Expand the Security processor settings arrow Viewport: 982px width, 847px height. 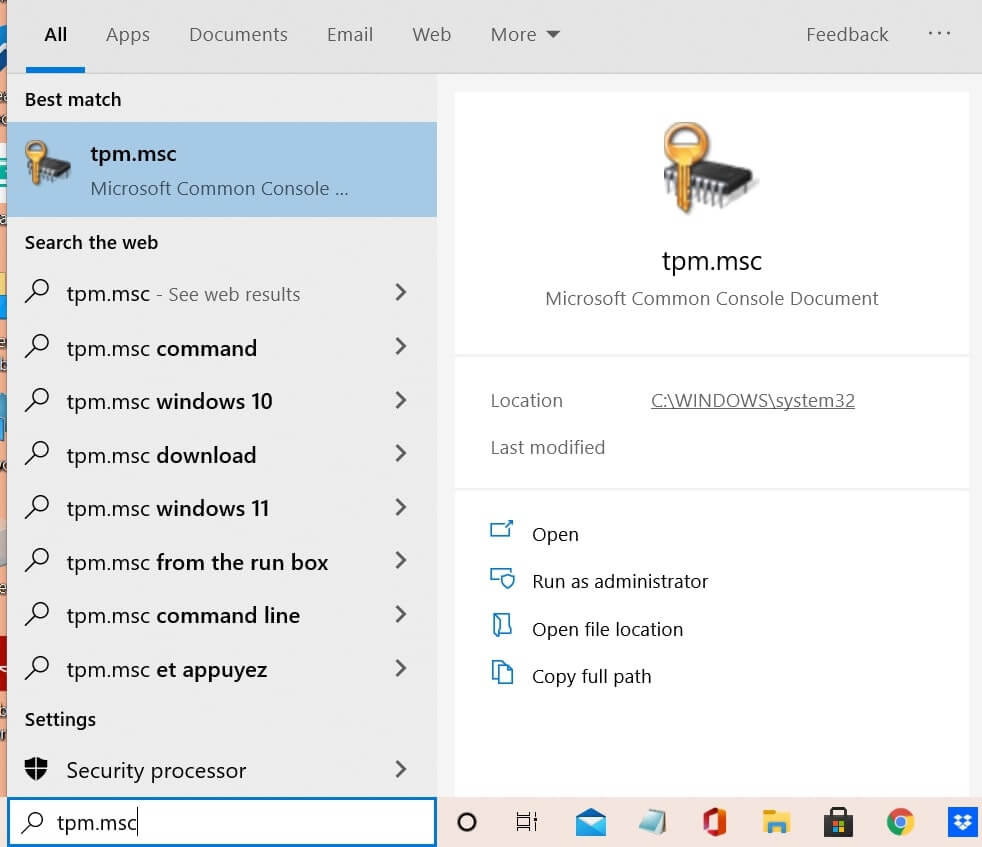coord(401,770)
